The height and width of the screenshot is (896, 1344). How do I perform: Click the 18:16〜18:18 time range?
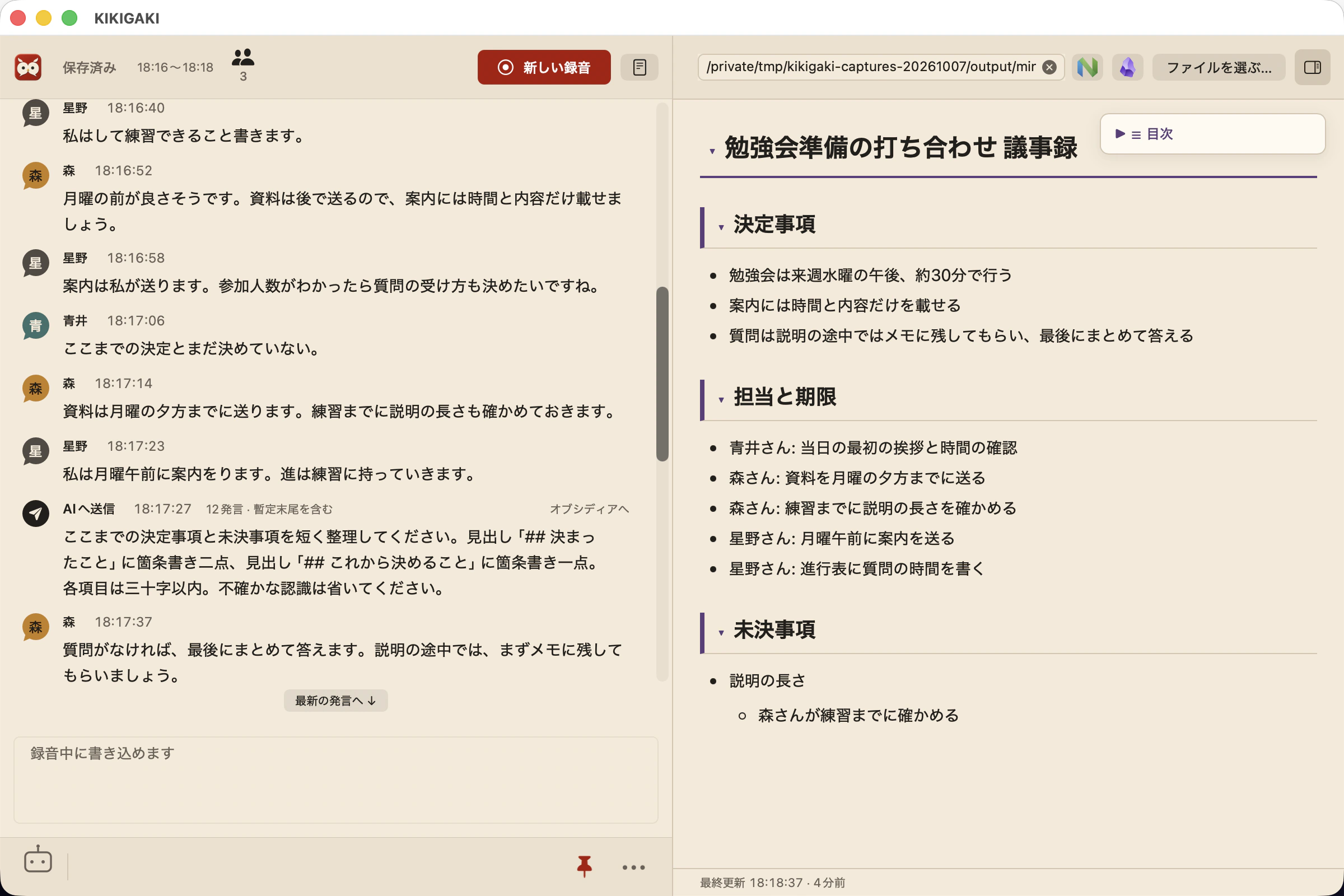(x=175, y=67)
